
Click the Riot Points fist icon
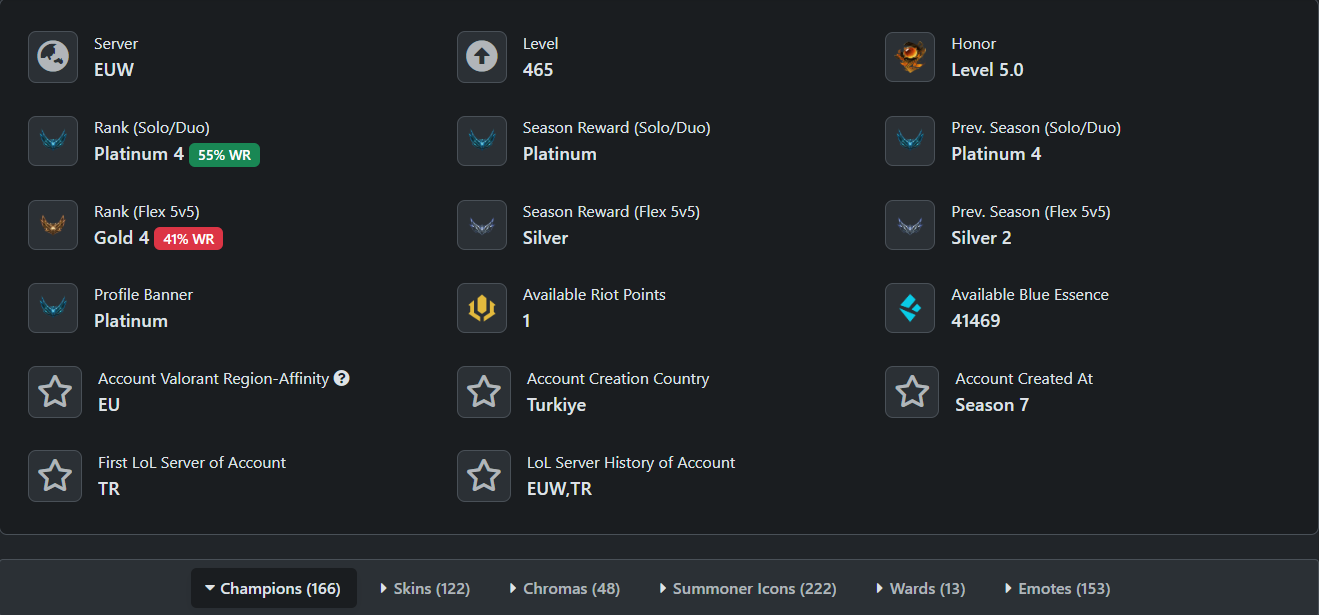(x=482, y=308)
